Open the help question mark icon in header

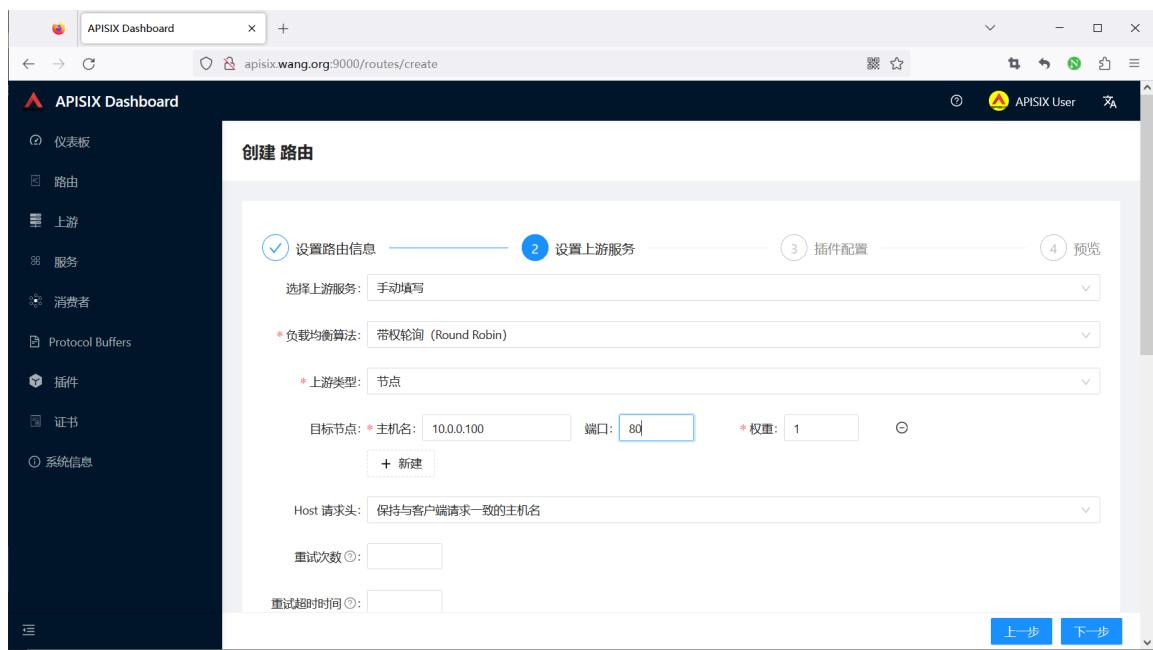tap(956, 101)
